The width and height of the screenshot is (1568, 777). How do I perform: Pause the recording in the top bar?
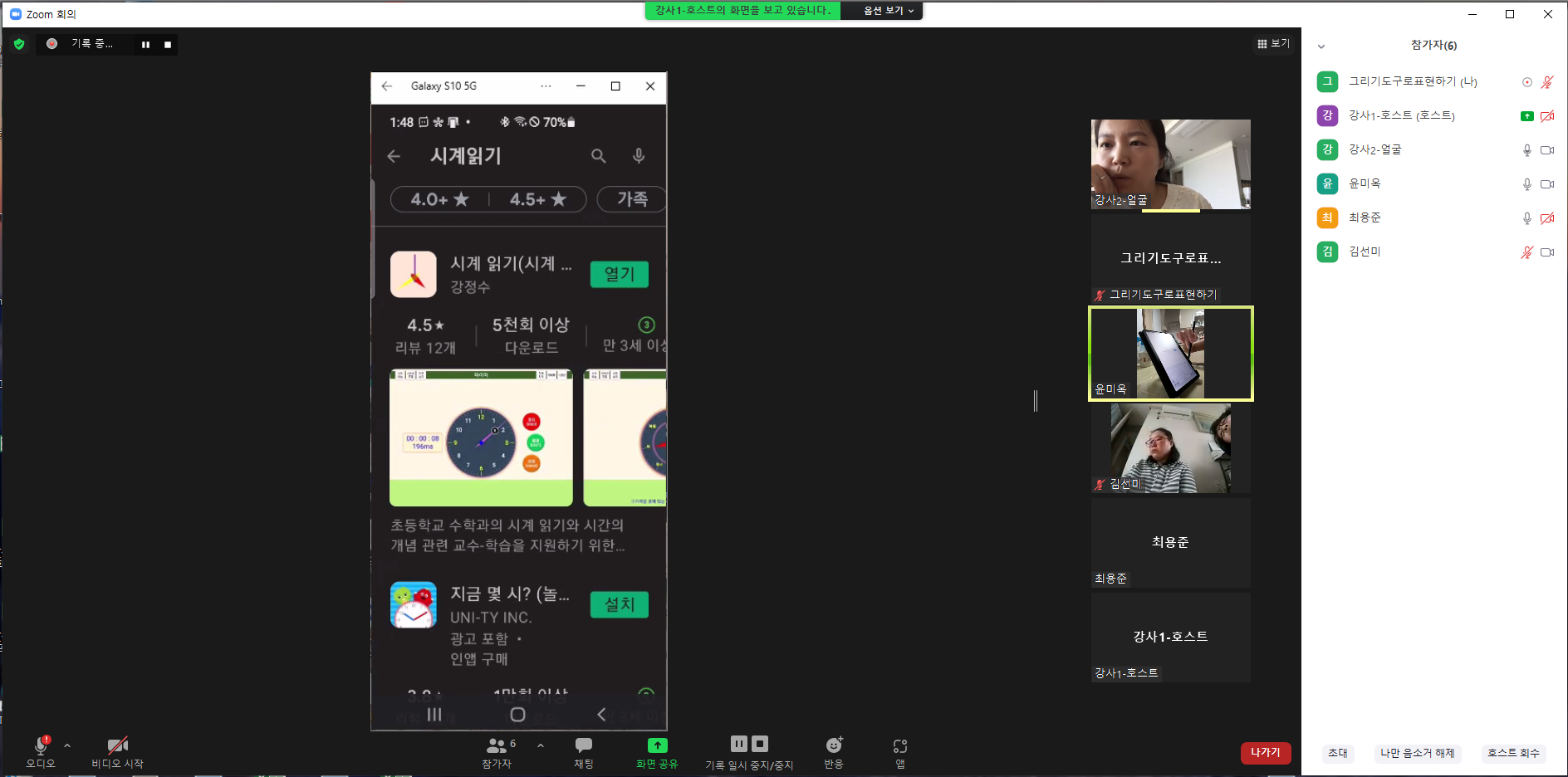point(146,45)
